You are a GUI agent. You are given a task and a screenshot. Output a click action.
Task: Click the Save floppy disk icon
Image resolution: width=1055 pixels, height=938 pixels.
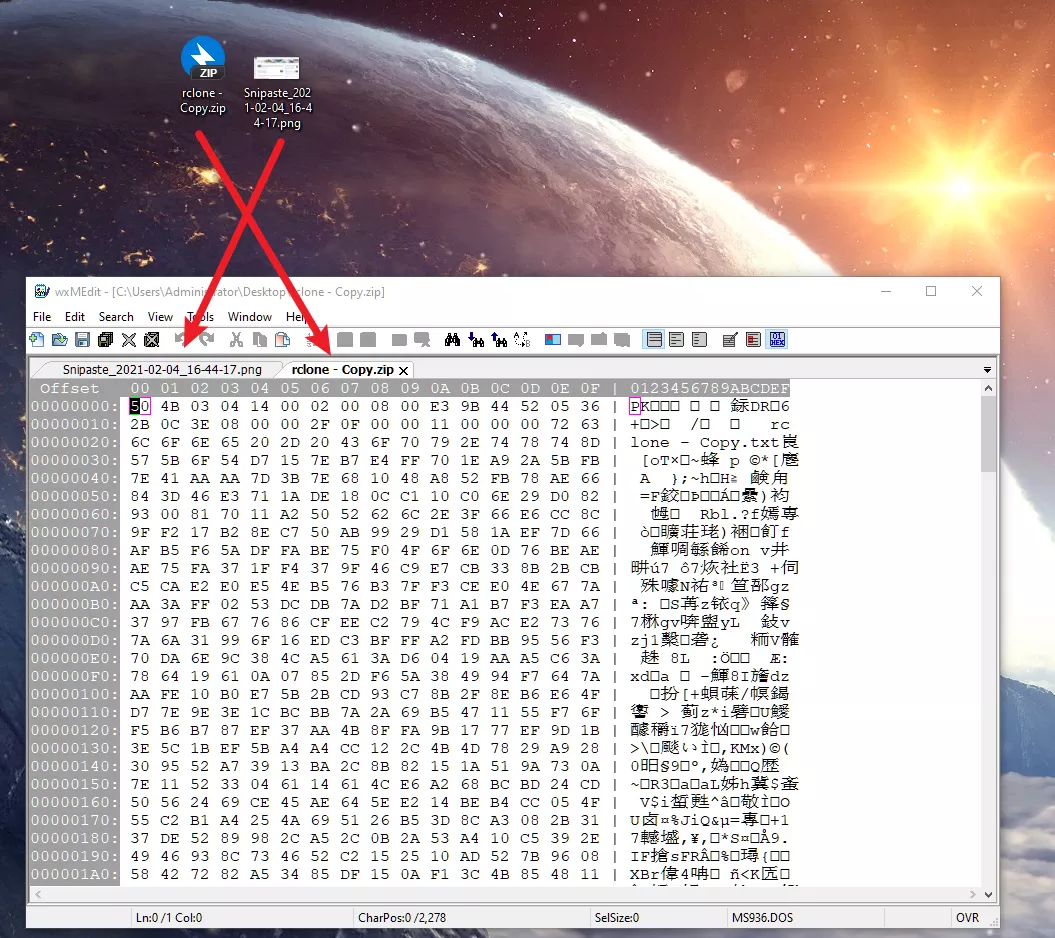click(82, 340)
